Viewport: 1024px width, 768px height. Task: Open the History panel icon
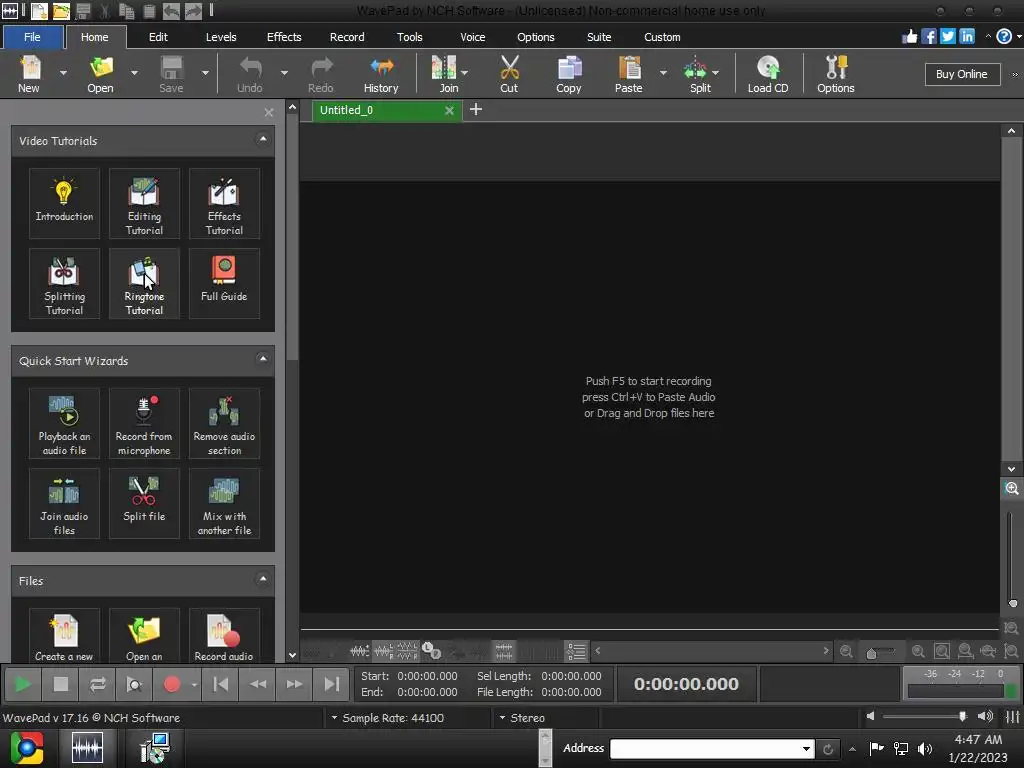(381, 74)
